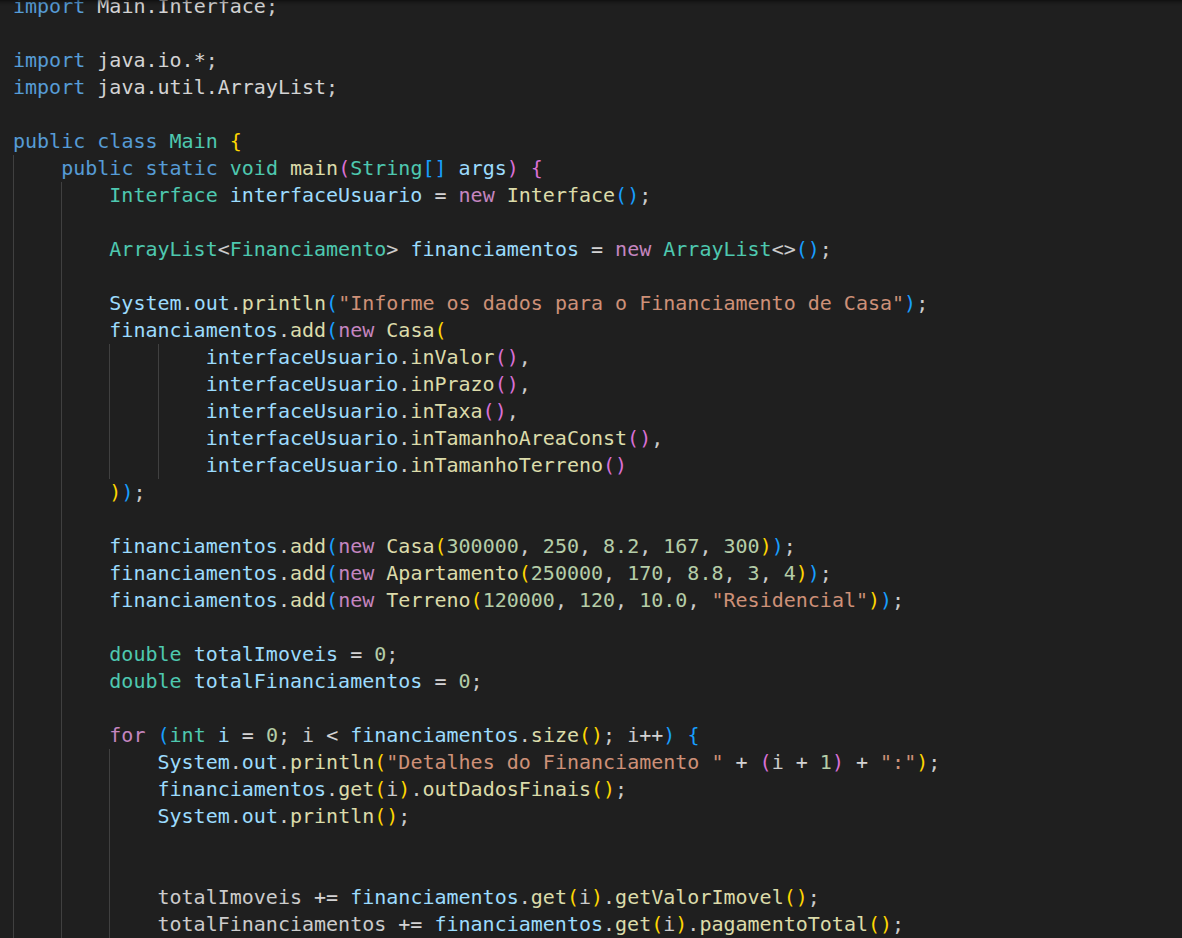Place cursor on inTamanhoTerreno() call
1182x938 pixels.
(x=508, y=465)
